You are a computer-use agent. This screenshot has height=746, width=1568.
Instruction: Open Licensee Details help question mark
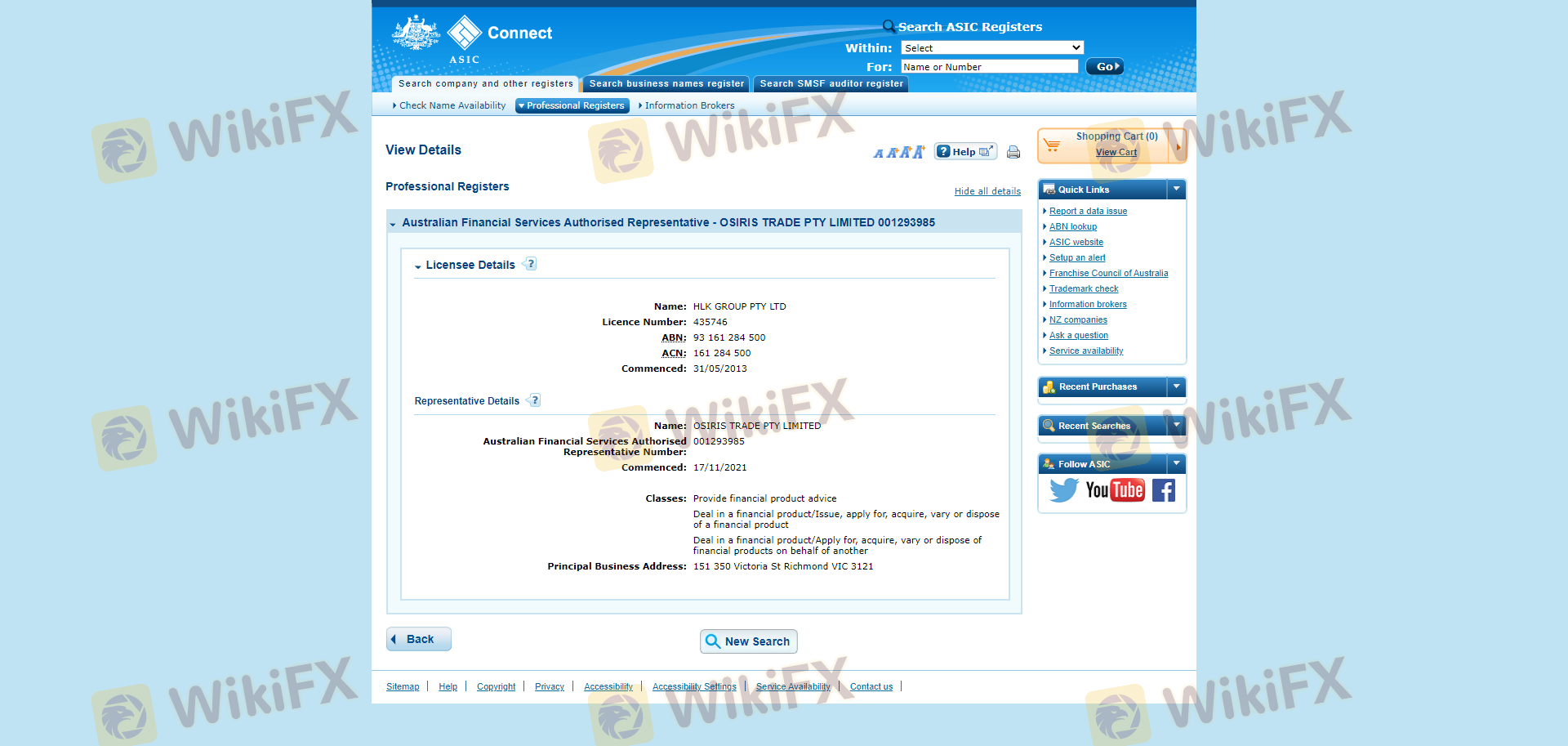[x=530, y=264]
